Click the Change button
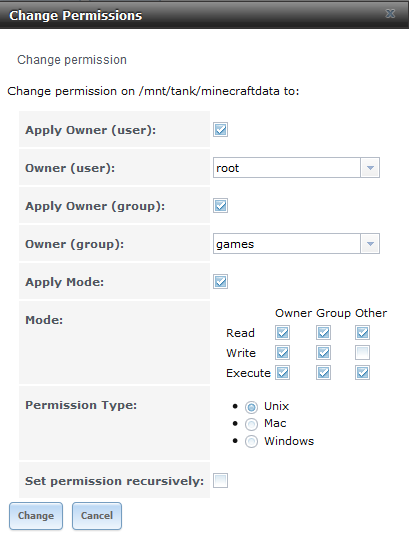The height and width of the screenshot is (537, 409). [36, 516]
